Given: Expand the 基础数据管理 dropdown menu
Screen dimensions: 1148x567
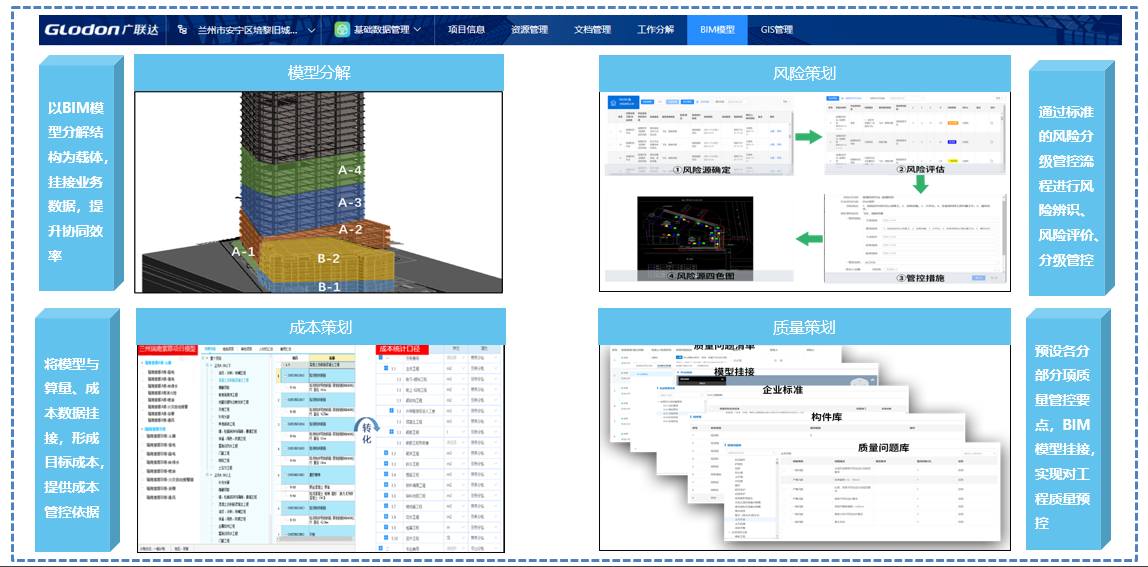Looking at the screenshot, I should 417,30.
